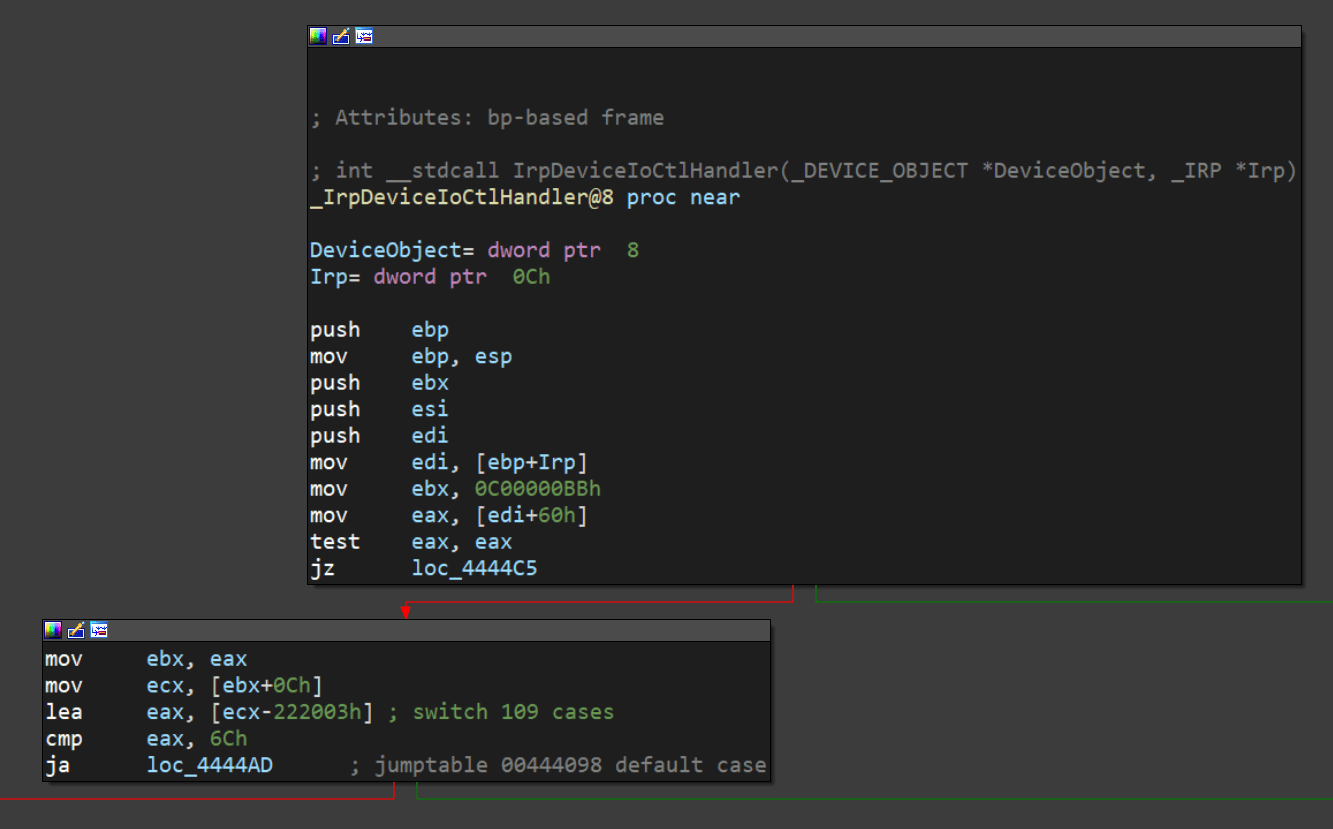Select the constant 0C00000BBh operand
This screenshot has height=829, width=1333.
538,489
